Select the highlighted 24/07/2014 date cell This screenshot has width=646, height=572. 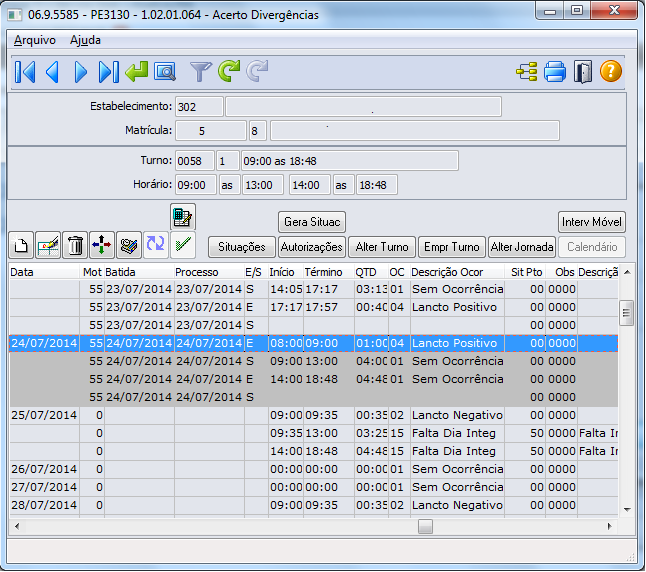tap(44, 343)
